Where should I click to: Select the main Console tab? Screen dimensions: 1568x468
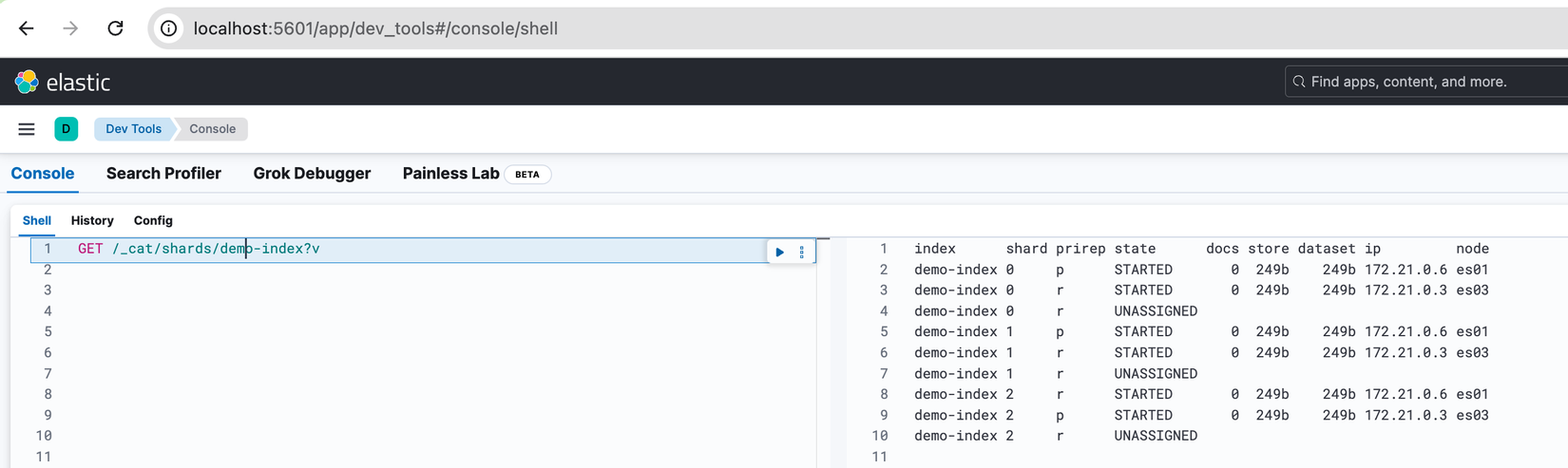(43, 174)
